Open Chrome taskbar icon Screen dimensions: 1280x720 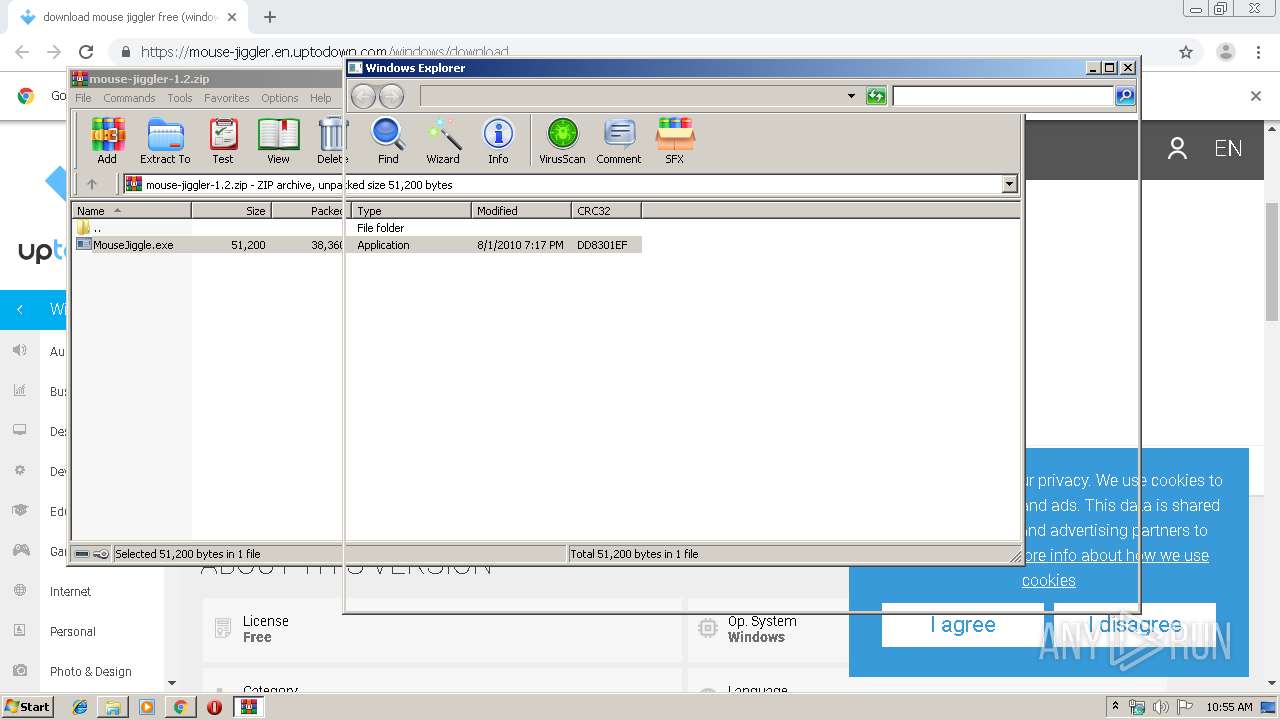180,707
